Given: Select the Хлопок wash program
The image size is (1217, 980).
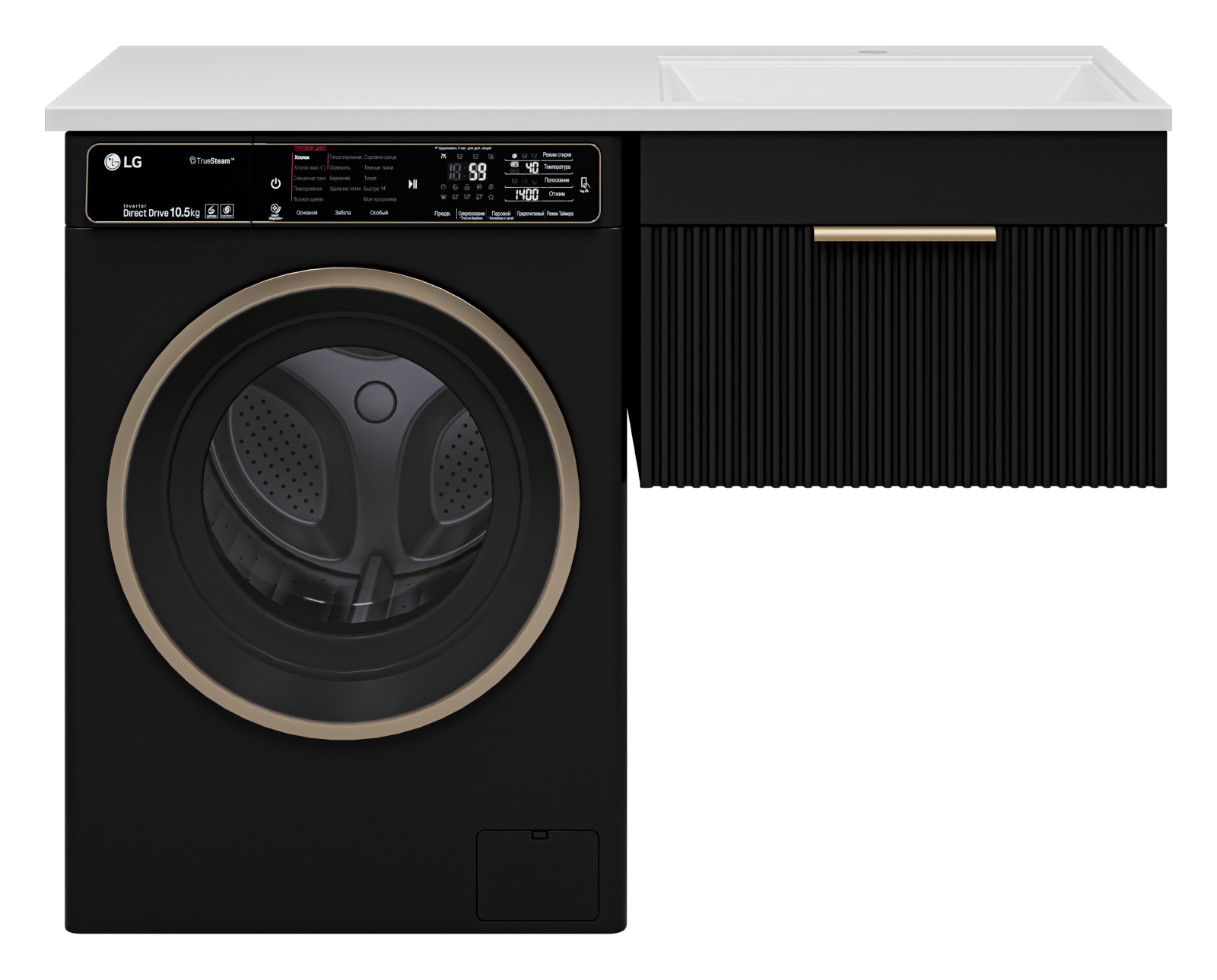Looking at the screenshot, I should pos(302,157).
